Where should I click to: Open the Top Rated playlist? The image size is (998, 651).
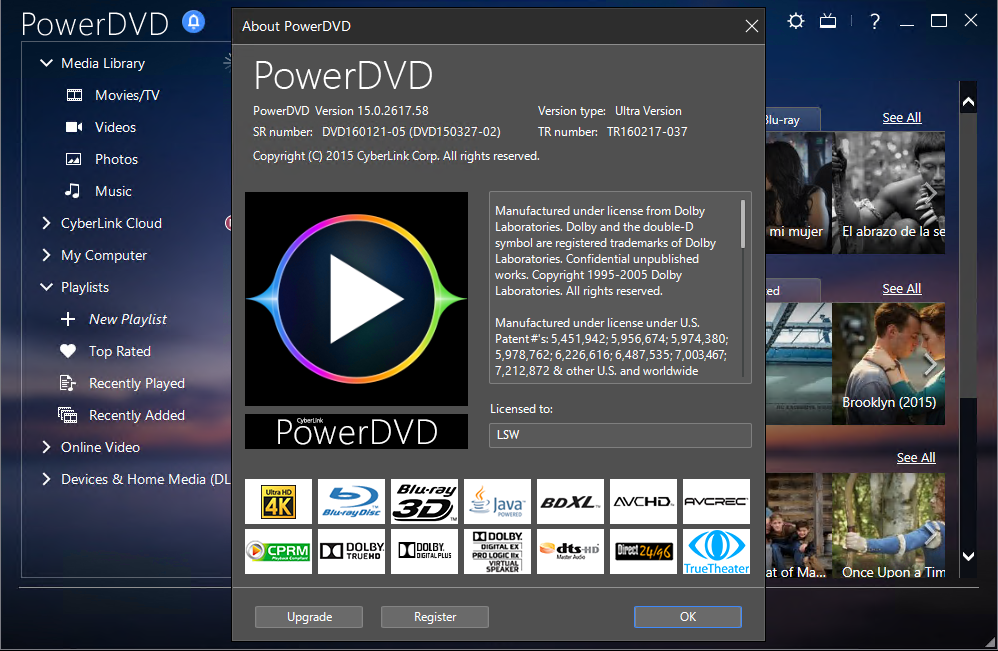pos(120,351)
